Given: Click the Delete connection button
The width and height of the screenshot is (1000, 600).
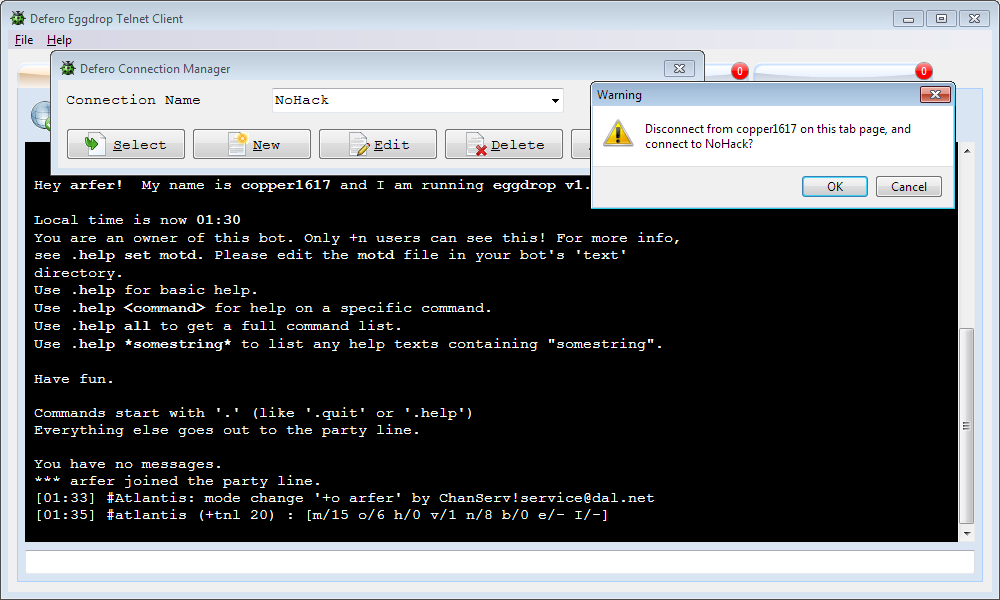Looking at the screenshot, I should coord(504,144).
